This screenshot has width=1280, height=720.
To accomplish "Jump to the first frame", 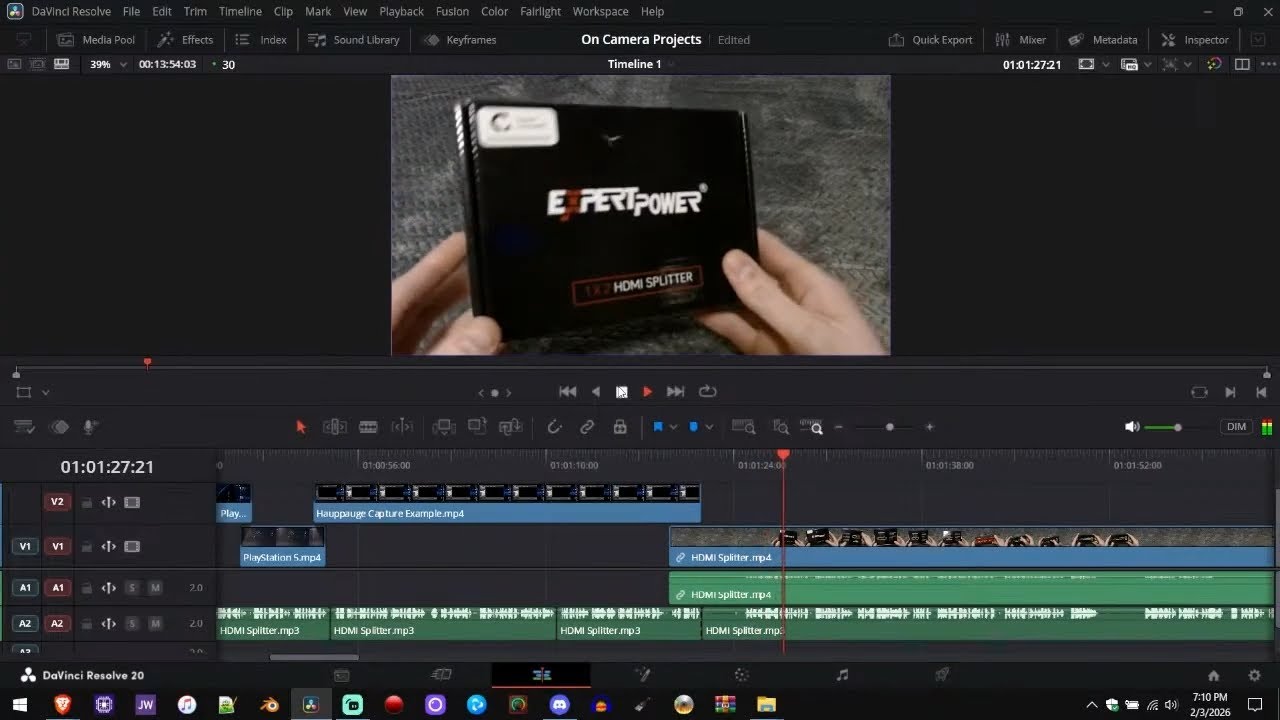I will (567, 392).
